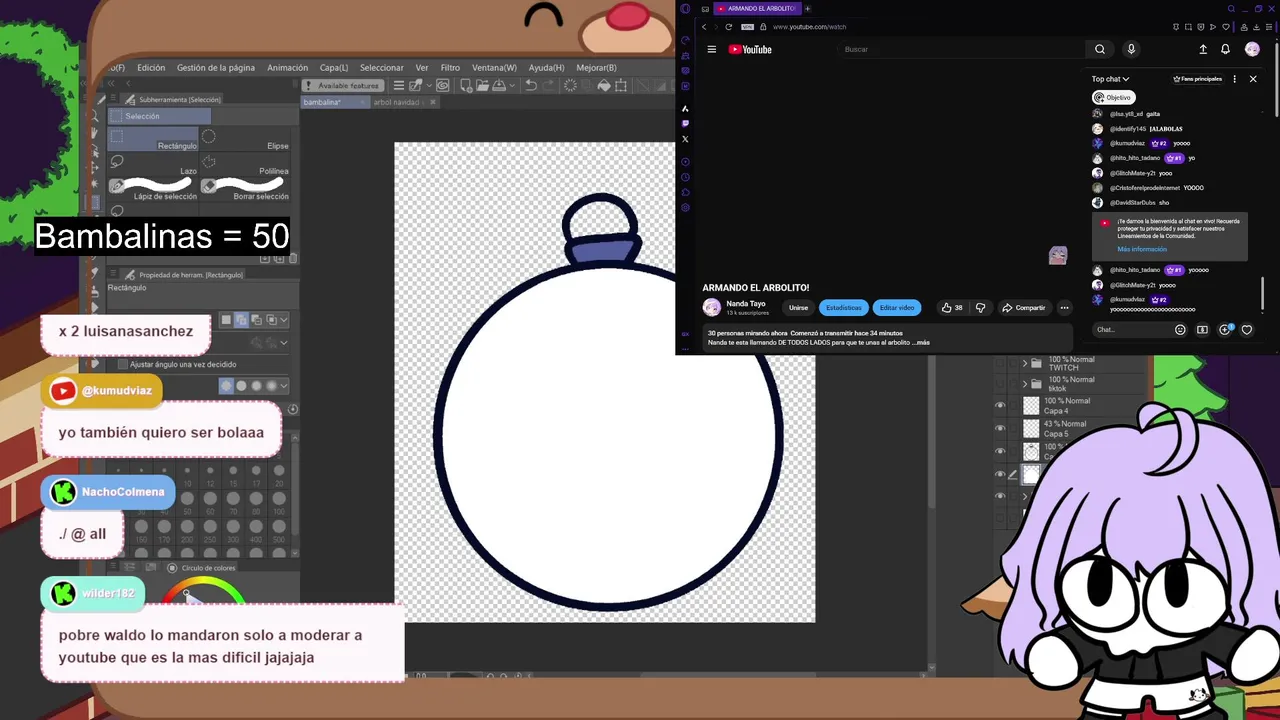Viewport: 1280px width, 720px height.
Task: Open the YouTube hamburger guide menu
Action: click(x=712, y=49)
